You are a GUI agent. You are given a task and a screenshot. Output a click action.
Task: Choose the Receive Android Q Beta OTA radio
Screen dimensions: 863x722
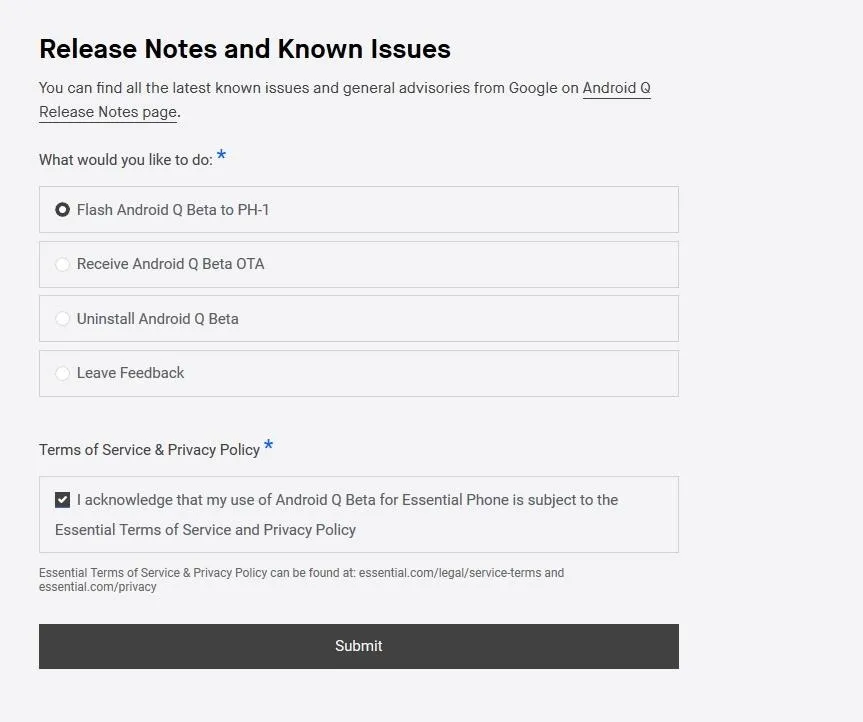coord(62,264)
